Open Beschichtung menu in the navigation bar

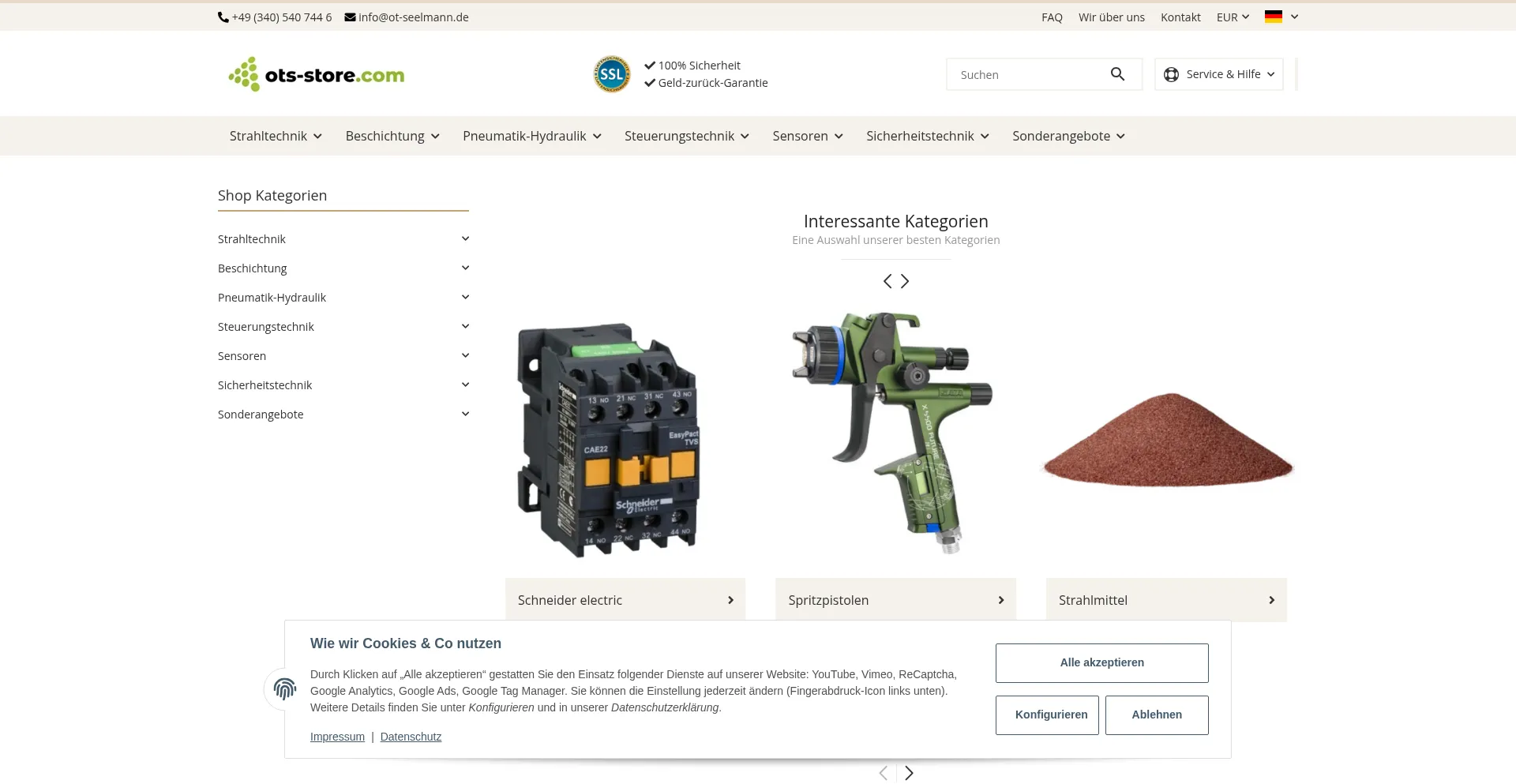pos(392,136)
